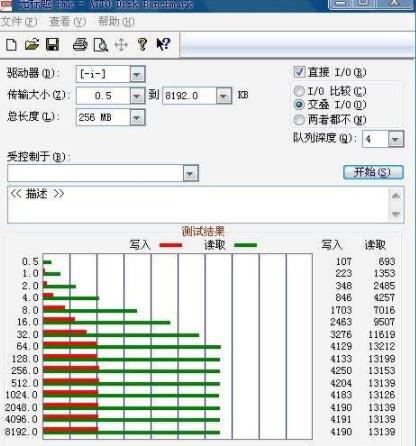Click the read value 11619
This screenshot has height=446, width=416.
click(x=381, y=334)
